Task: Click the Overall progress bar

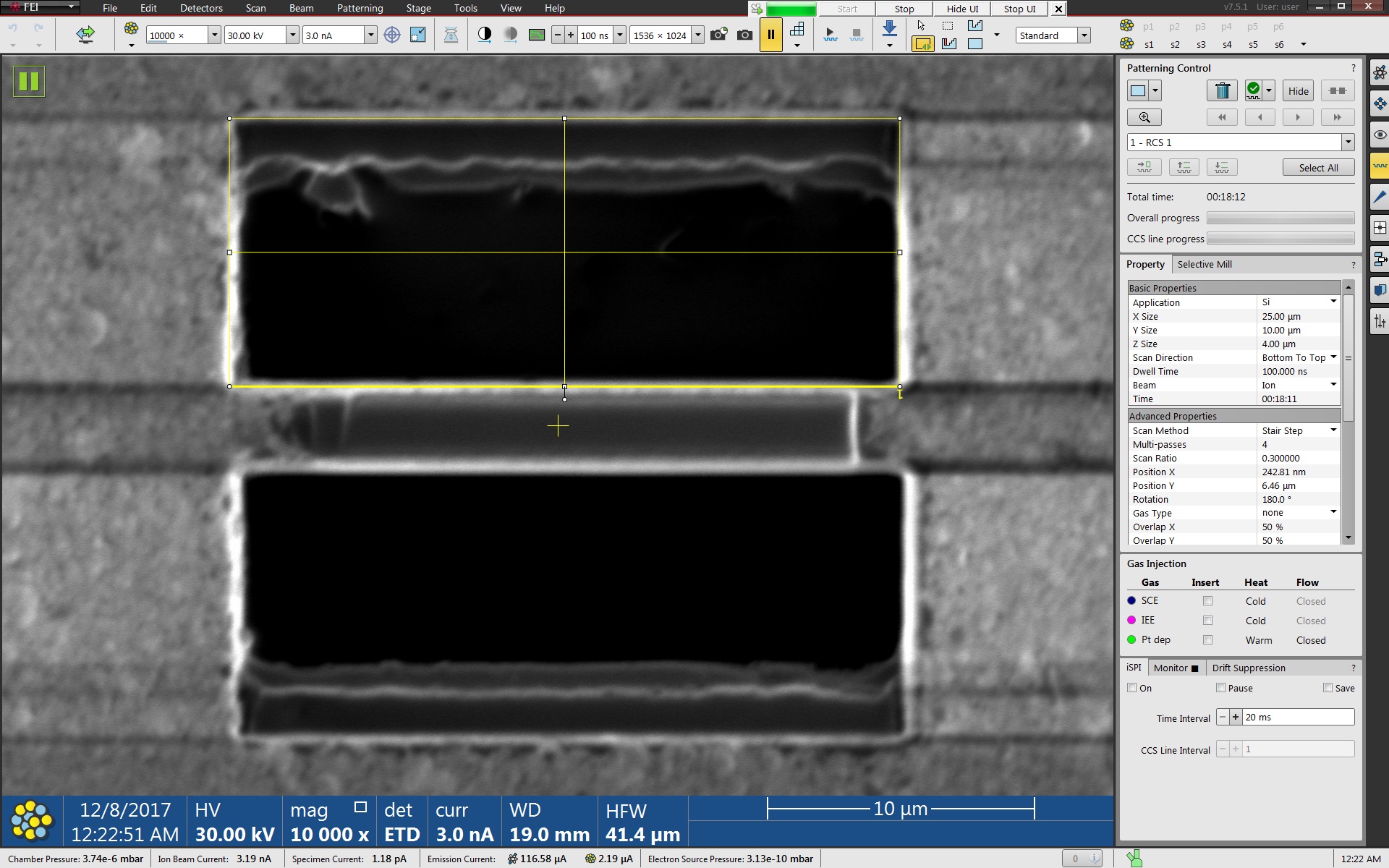Action: (x=1280, y=218)
